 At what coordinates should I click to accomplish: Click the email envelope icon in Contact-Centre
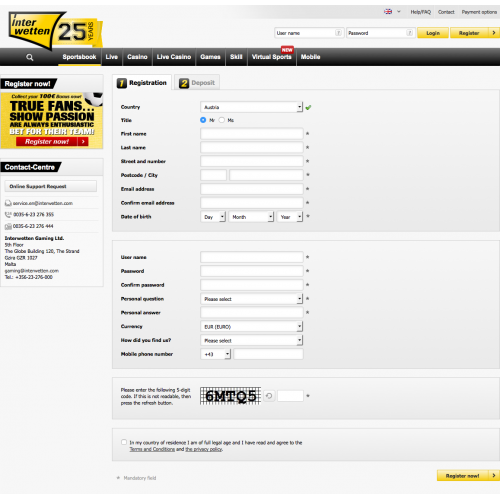coord(8,203)
